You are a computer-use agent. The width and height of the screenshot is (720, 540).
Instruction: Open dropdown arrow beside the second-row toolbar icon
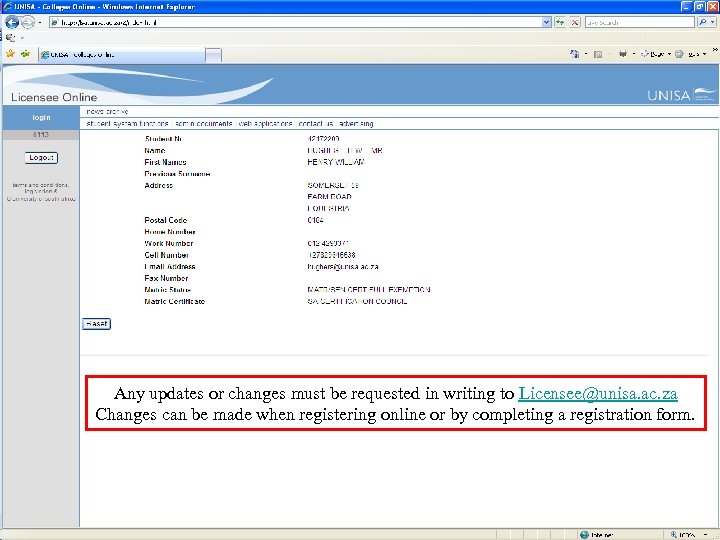point(22,38)
